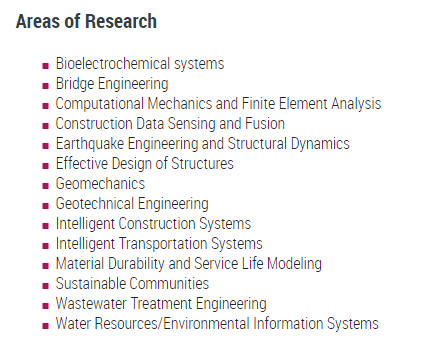Open the Bridge Engineering entry
This screenshot has height=363, width=436.
click(112, 84)
